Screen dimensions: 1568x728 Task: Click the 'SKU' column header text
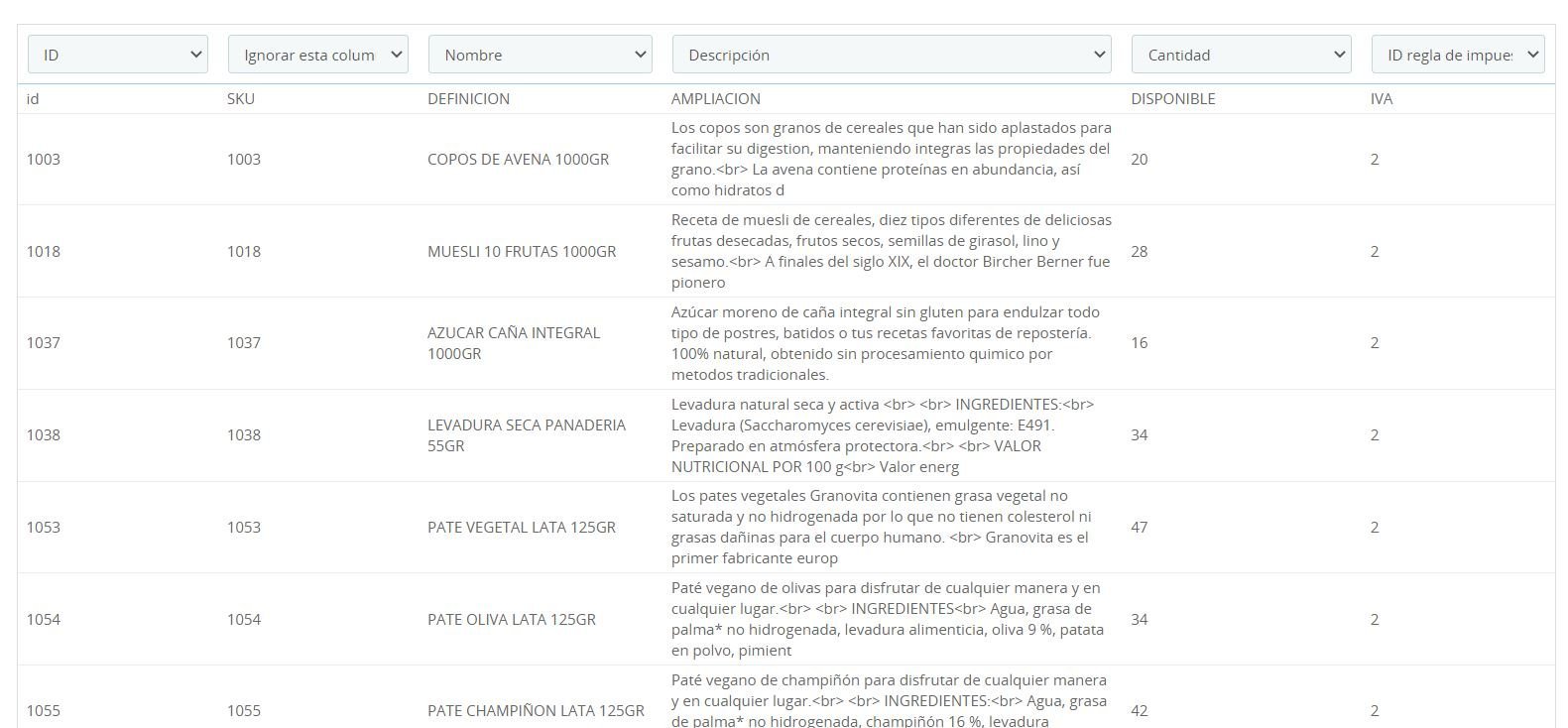[x=241, y=99]
